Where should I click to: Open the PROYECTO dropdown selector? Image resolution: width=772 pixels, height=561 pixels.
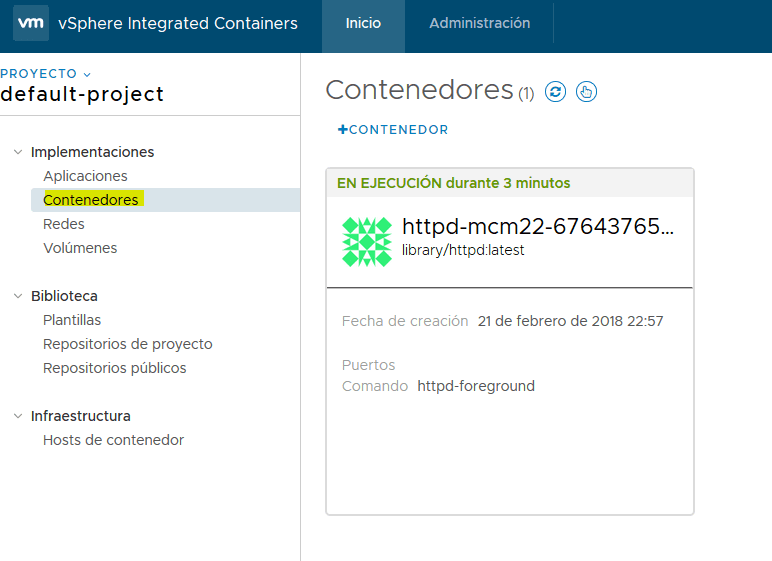tap(46, 74)
